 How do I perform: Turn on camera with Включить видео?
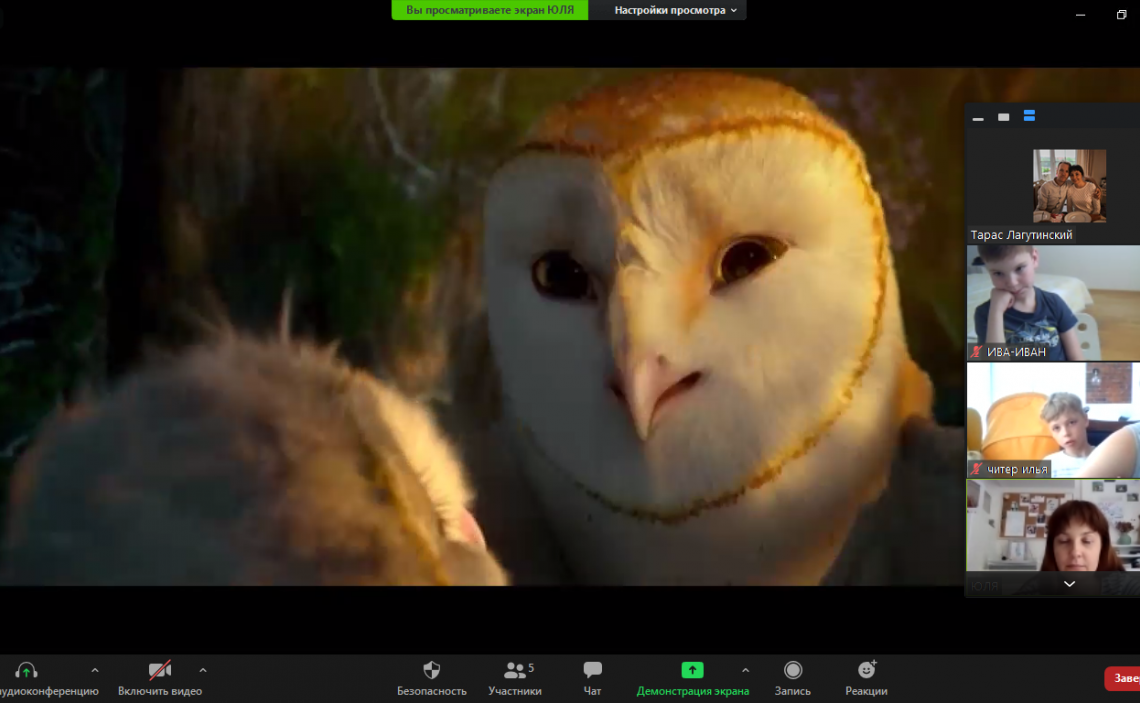click(160, 677)
